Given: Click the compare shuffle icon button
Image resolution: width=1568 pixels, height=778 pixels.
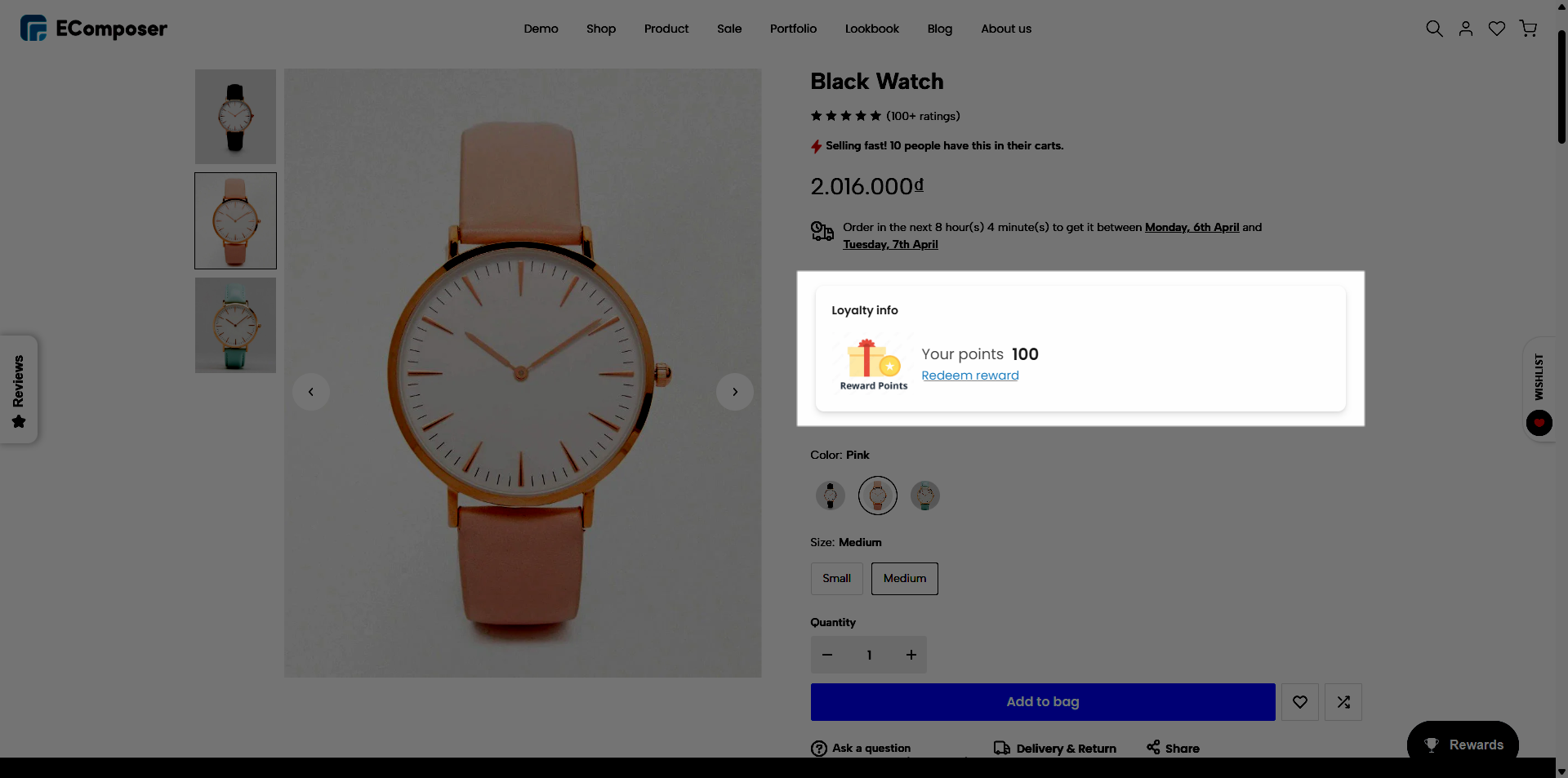Looking at the screenshot, I should (x=1343, y=702).
